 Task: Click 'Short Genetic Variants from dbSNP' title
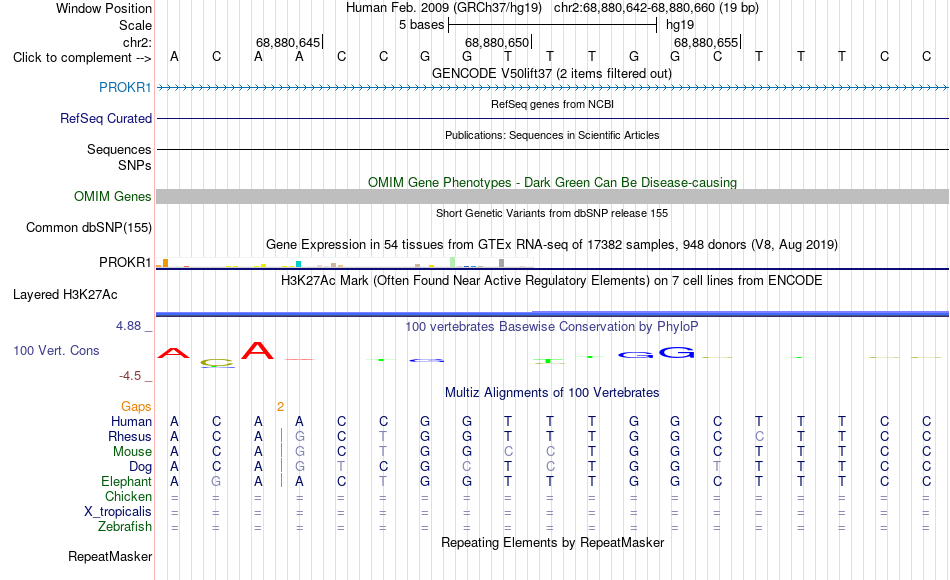pyautogui.click(x=552, y=213)
